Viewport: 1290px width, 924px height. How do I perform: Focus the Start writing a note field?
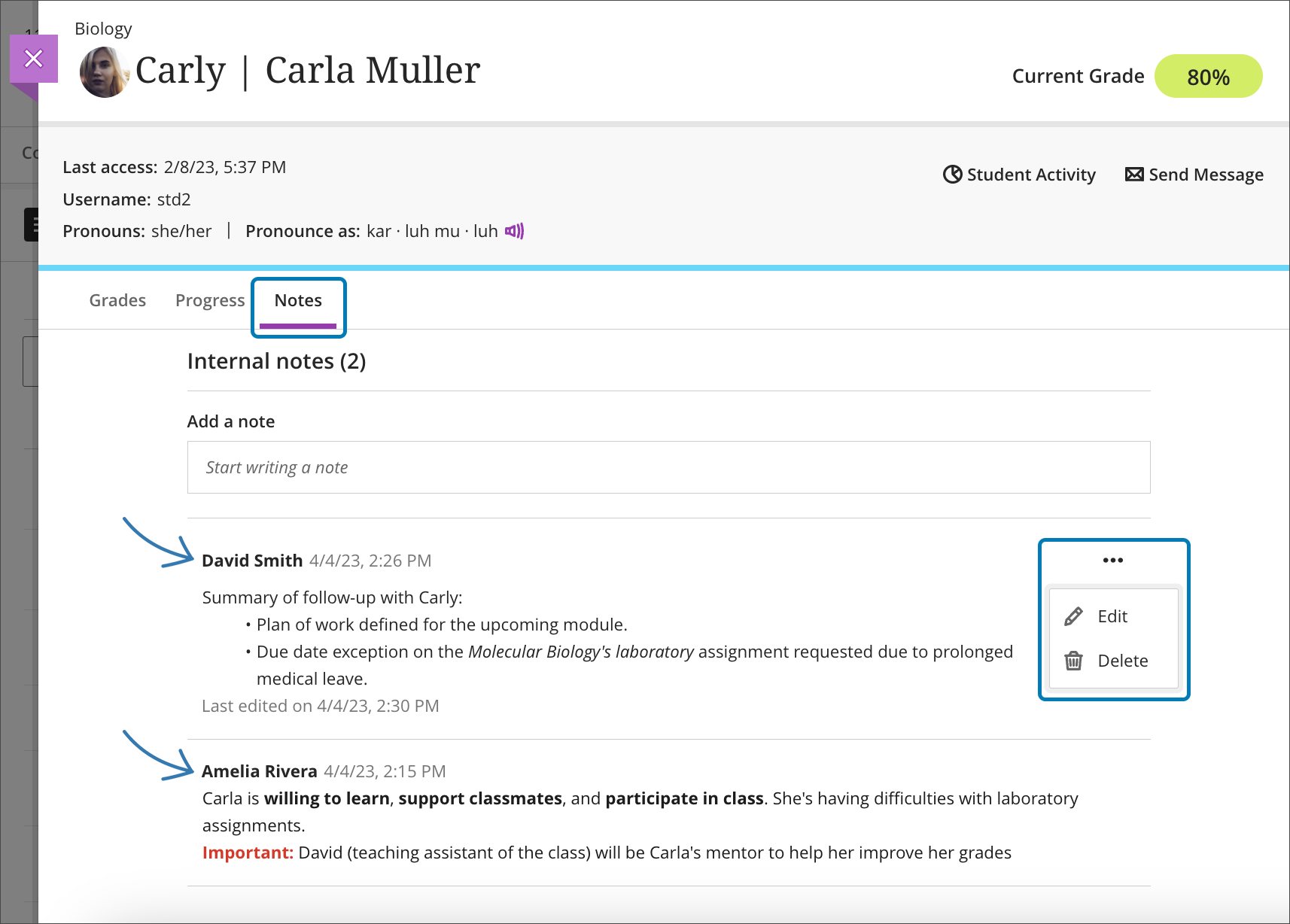tap(668, 467)
